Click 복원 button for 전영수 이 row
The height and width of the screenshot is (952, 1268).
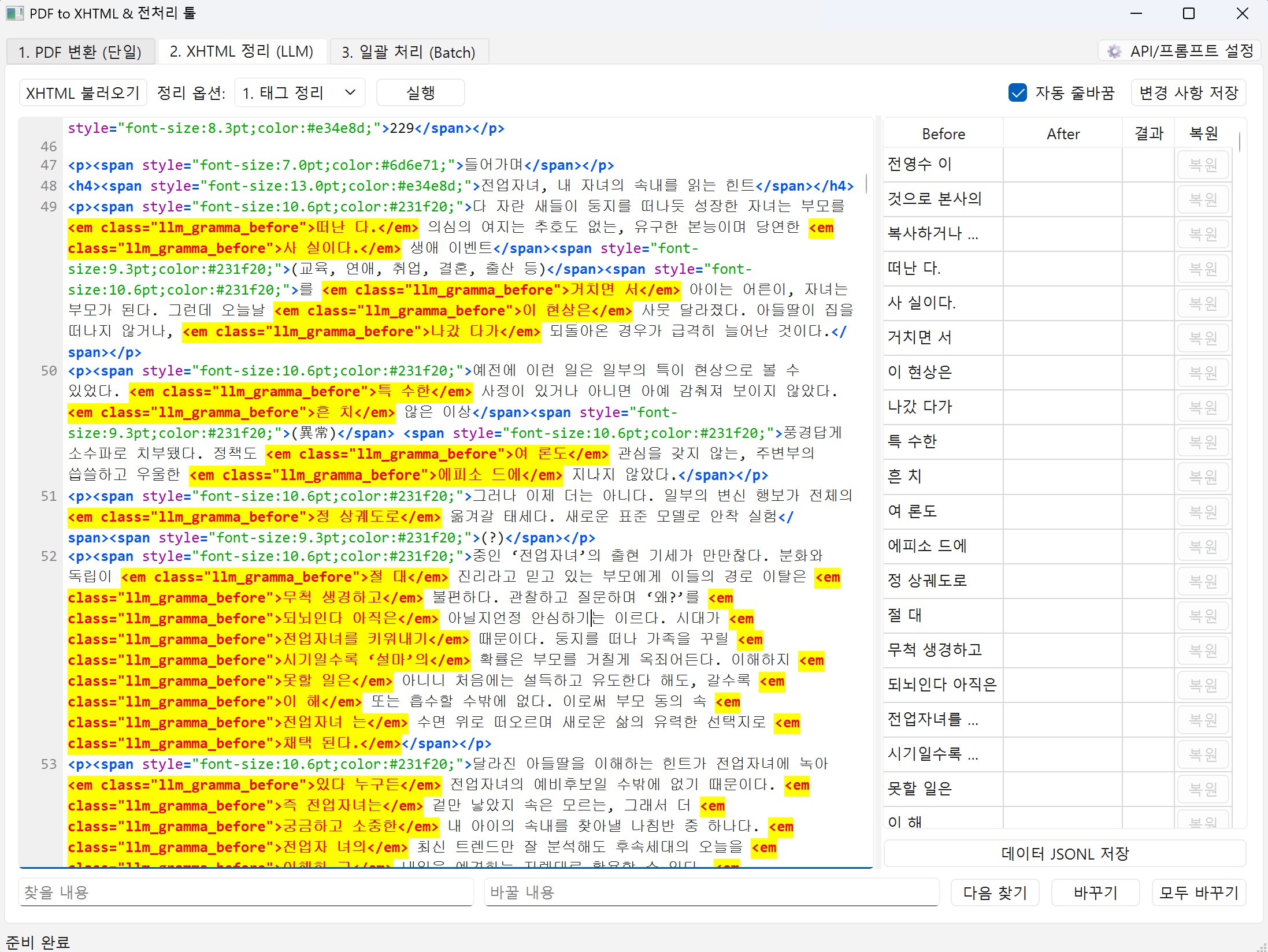click(1203, 165)
